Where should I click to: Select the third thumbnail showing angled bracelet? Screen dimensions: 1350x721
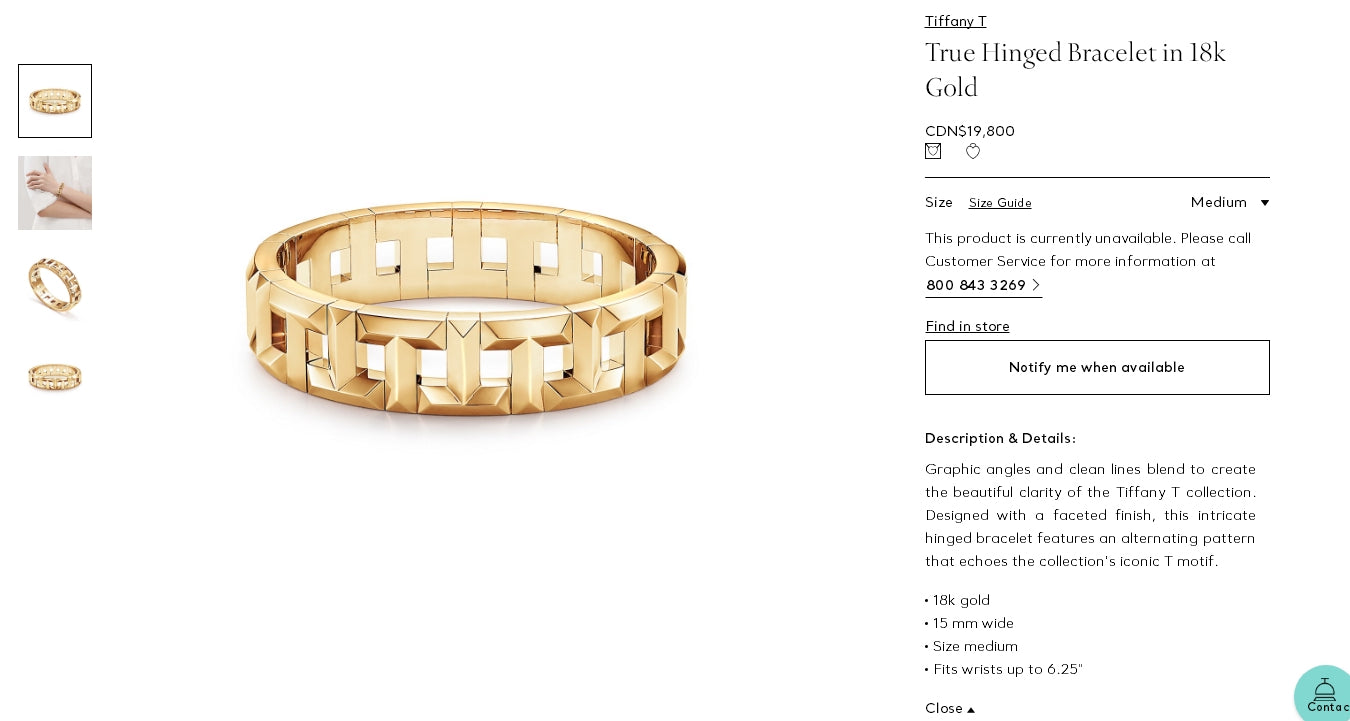point(55,285)
